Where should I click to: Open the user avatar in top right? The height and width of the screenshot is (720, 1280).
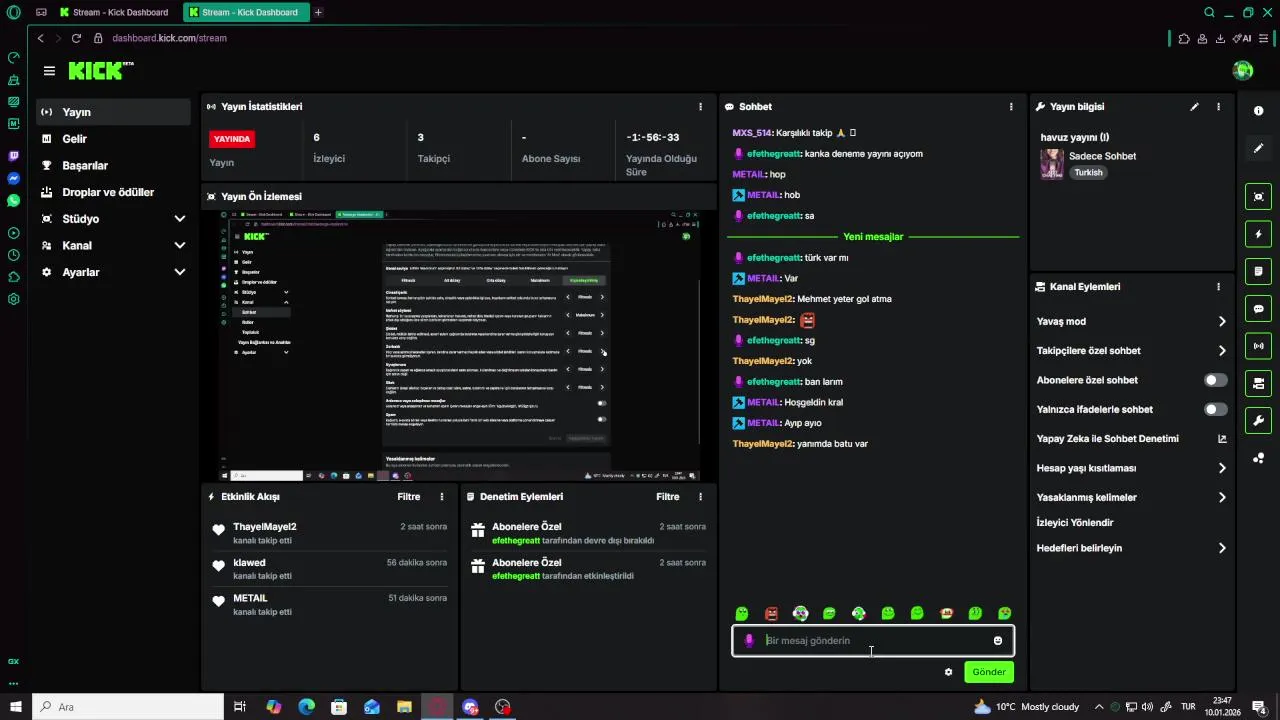point(1243,70)
